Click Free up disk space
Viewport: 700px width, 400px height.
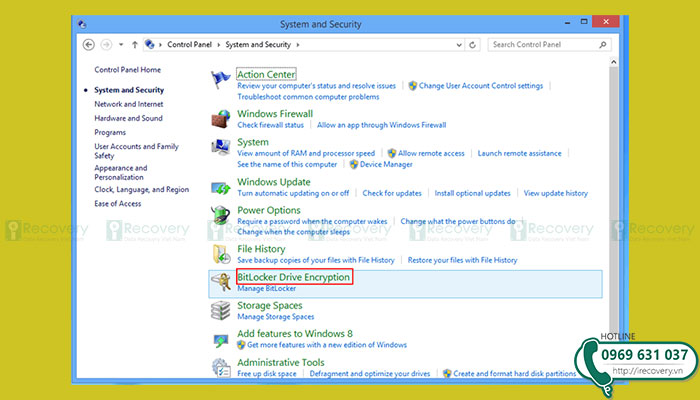(x=267, y=374)
